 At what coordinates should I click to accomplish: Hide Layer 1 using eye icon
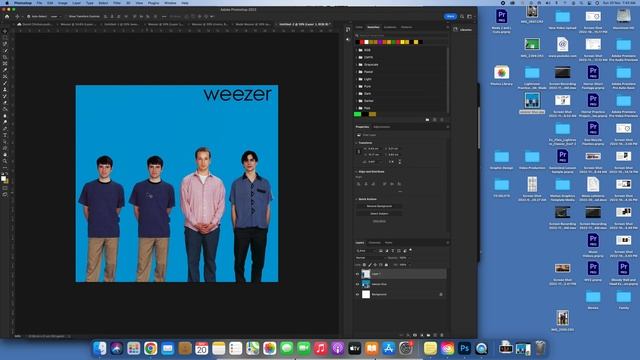pos(357,274)
